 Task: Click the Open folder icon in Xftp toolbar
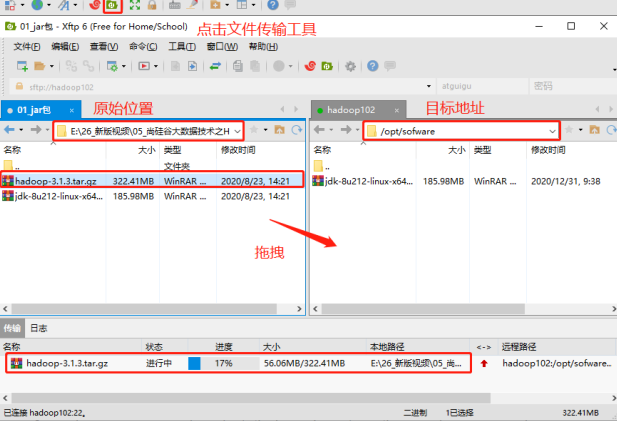39,66
